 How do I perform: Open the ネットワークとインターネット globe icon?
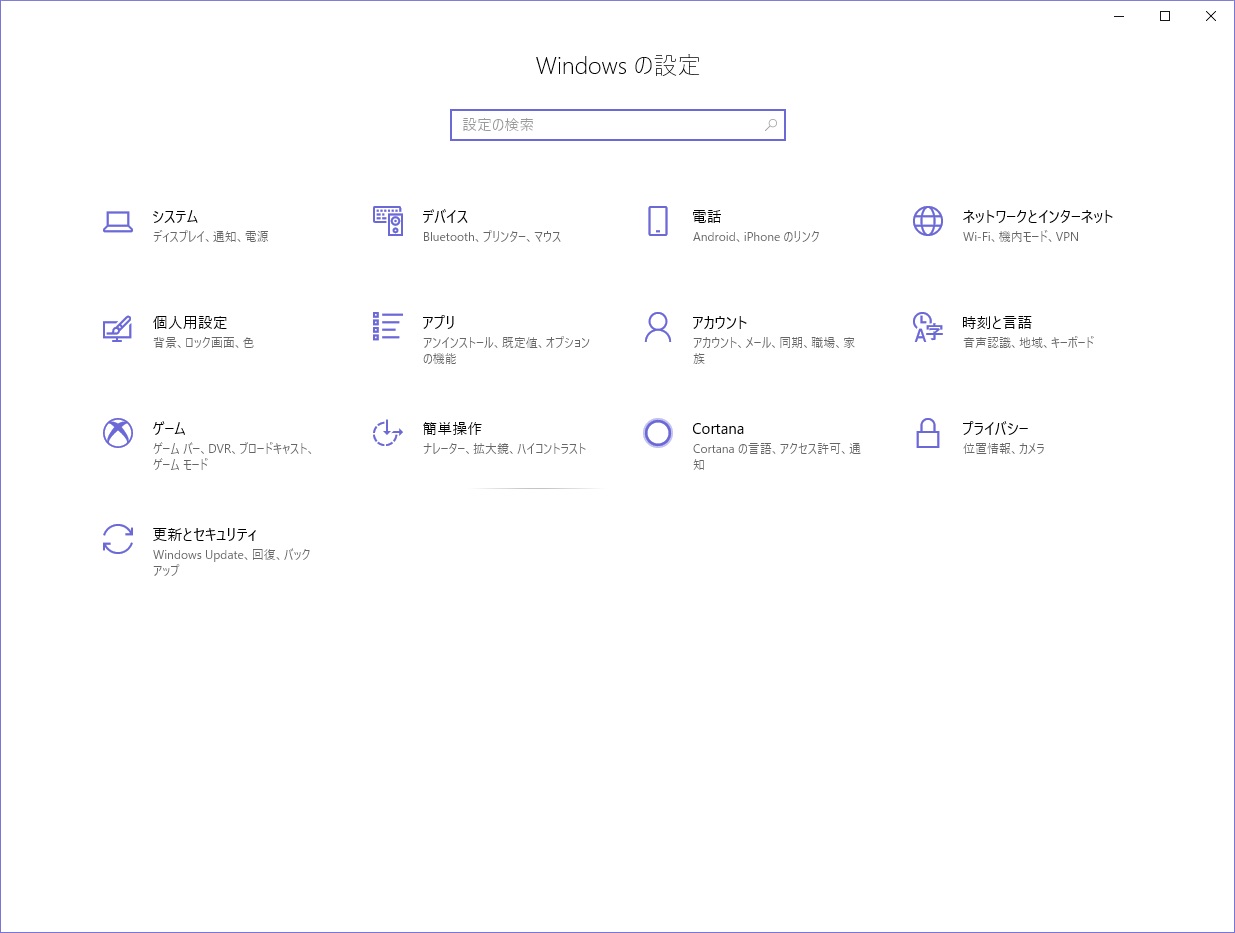[x=928, y=221]
